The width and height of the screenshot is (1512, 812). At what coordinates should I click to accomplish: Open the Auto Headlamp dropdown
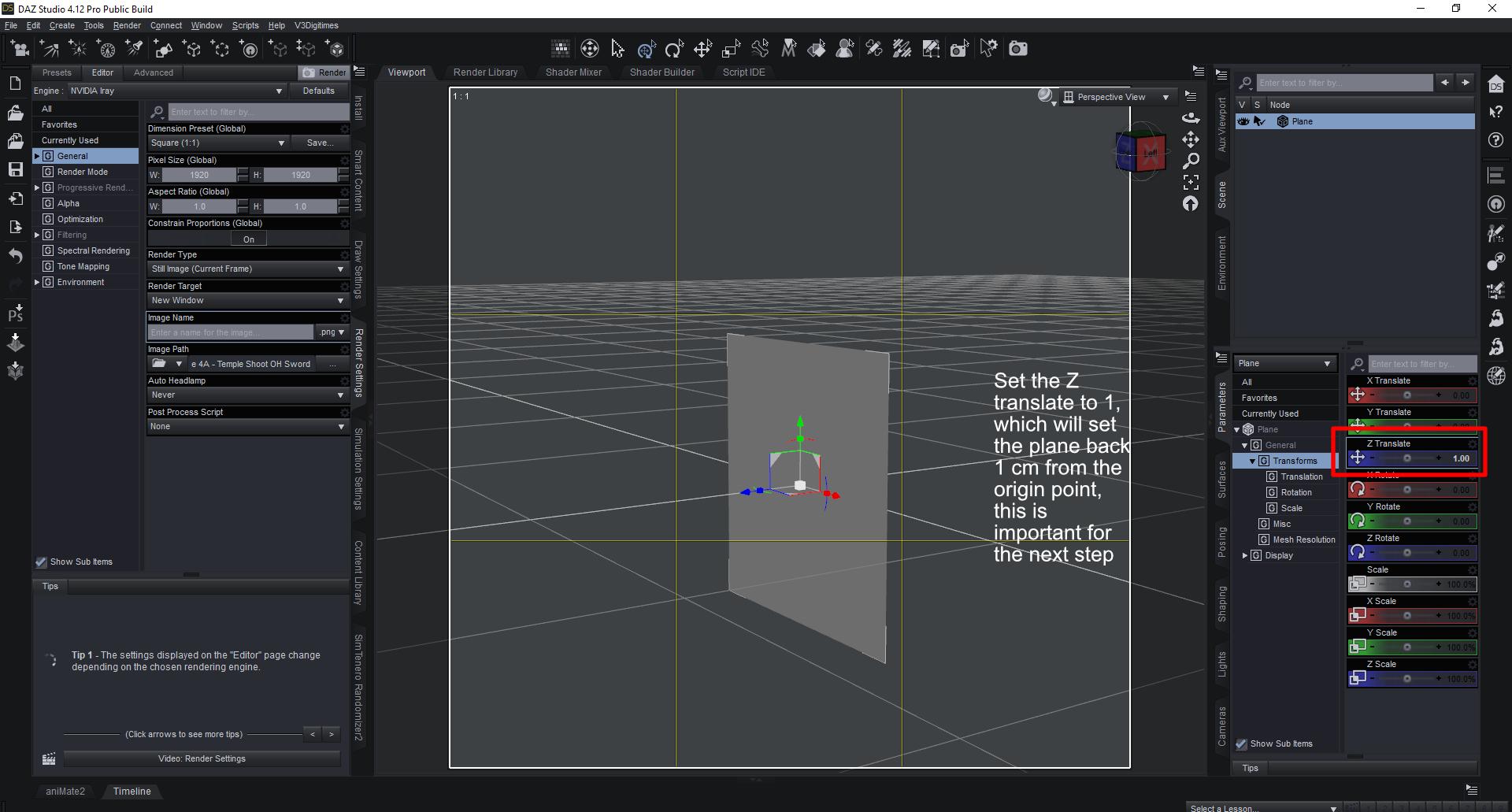248,395
